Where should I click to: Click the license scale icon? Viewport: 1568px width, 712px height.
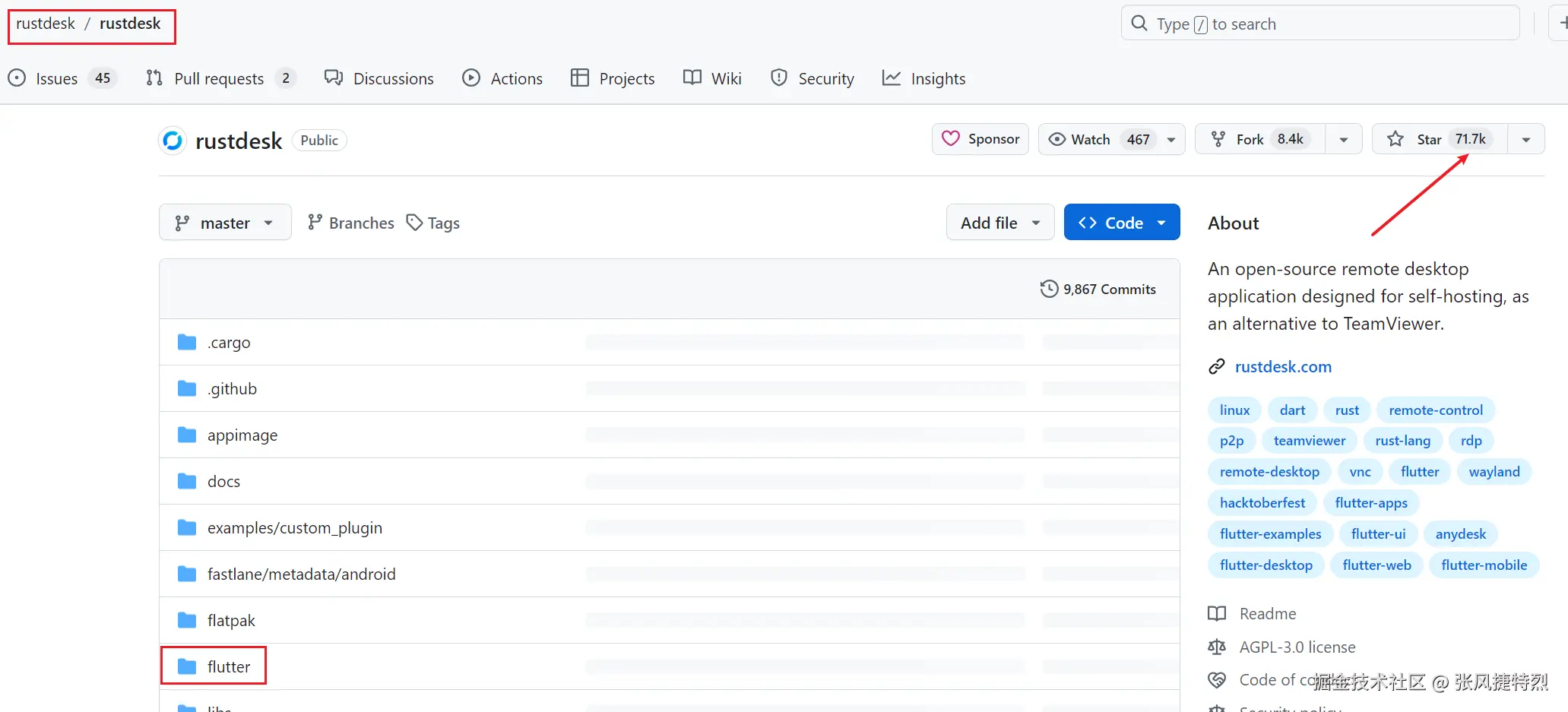(1217, 647)
